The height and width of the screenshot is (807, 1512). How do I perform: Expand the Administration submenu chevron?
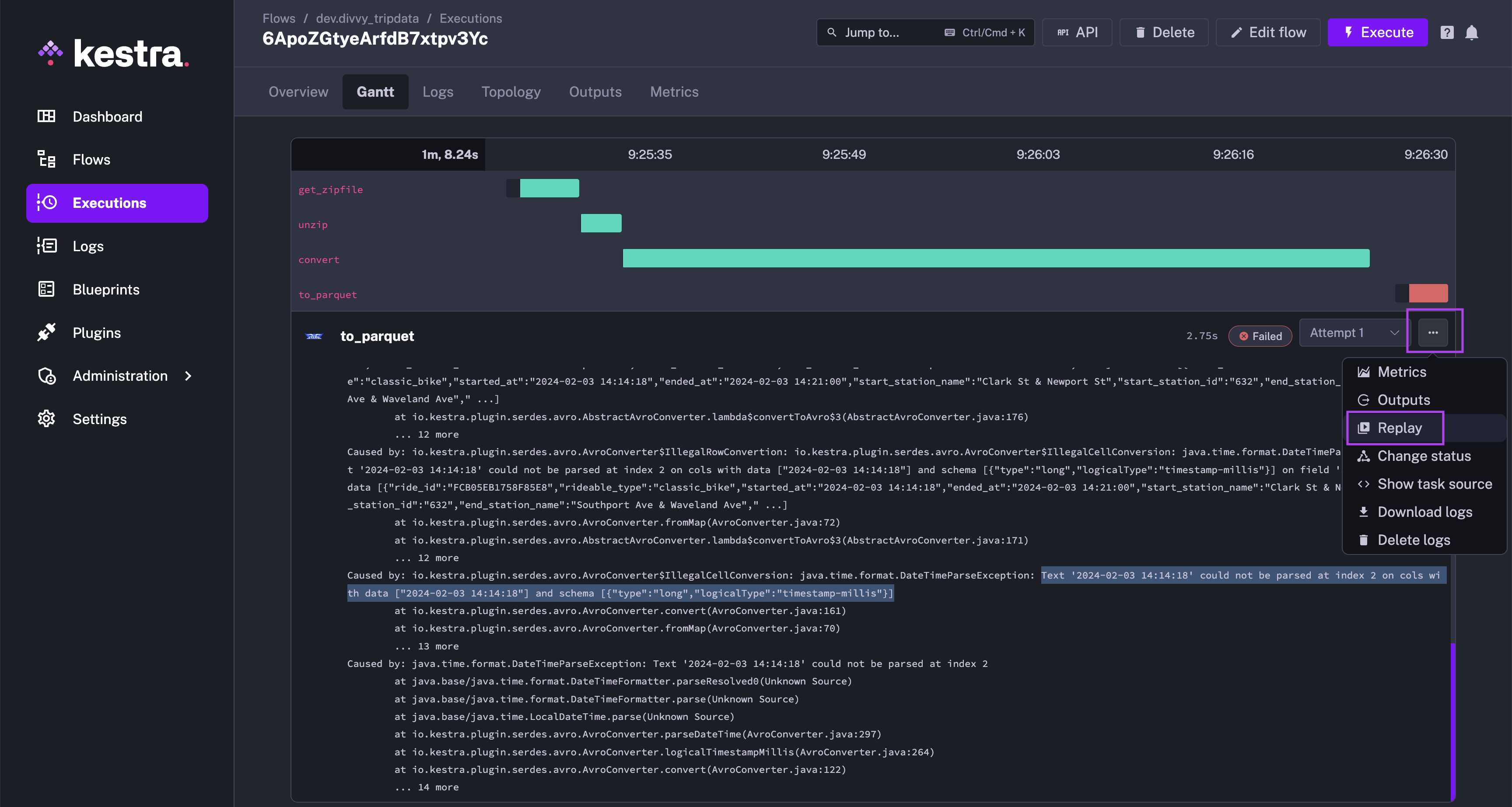pyautogui.click(x=188, y=376)
